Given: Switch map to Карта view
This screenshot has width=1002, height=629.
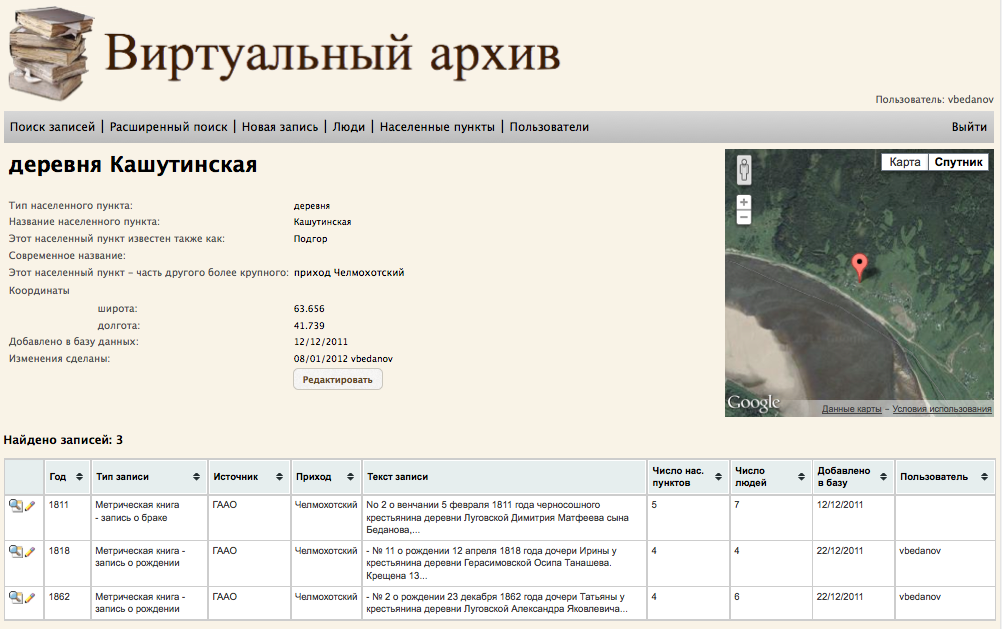Looking at the screenshot, I should 904,162.
